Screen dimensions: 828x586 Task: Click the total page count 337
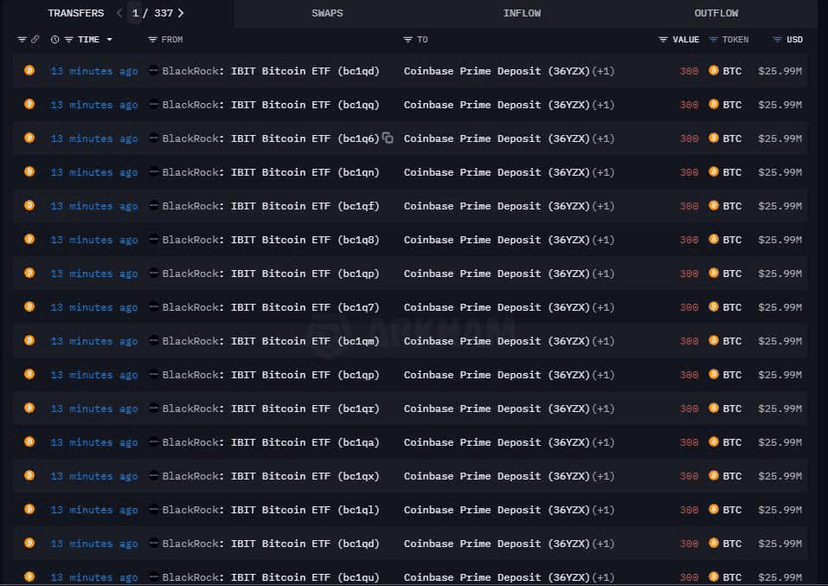click(164, 13)
